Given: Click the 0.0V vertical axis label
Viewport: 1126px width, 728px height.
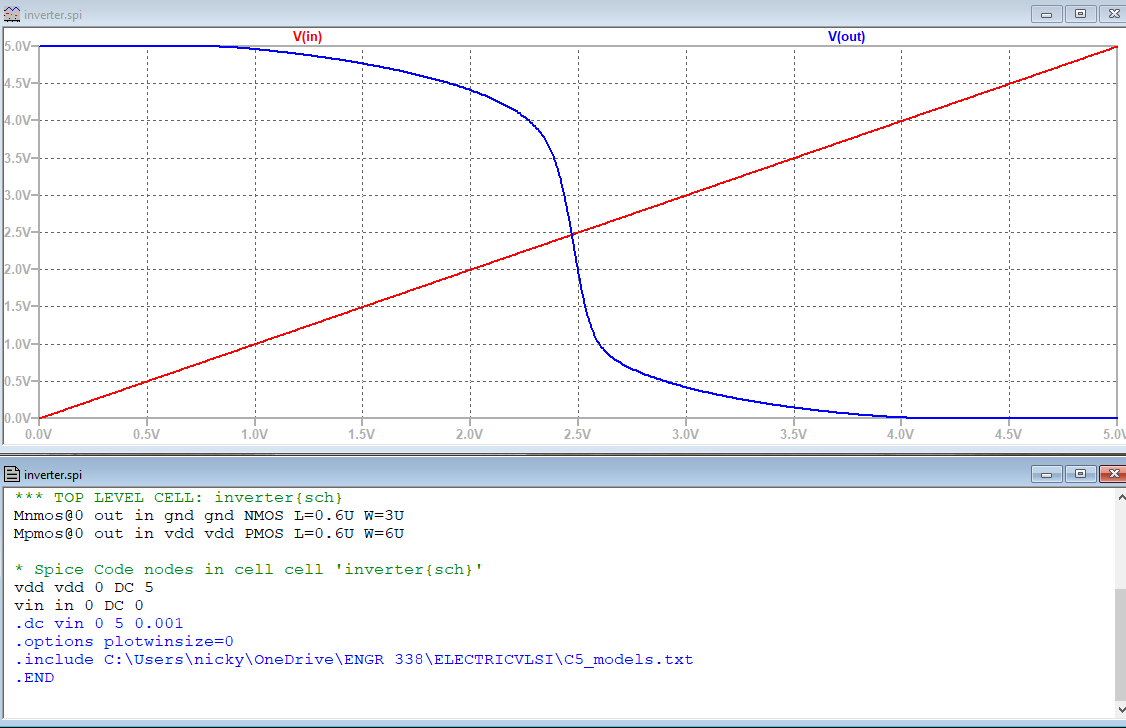Looking at the screenshot, I should point(17,418).
